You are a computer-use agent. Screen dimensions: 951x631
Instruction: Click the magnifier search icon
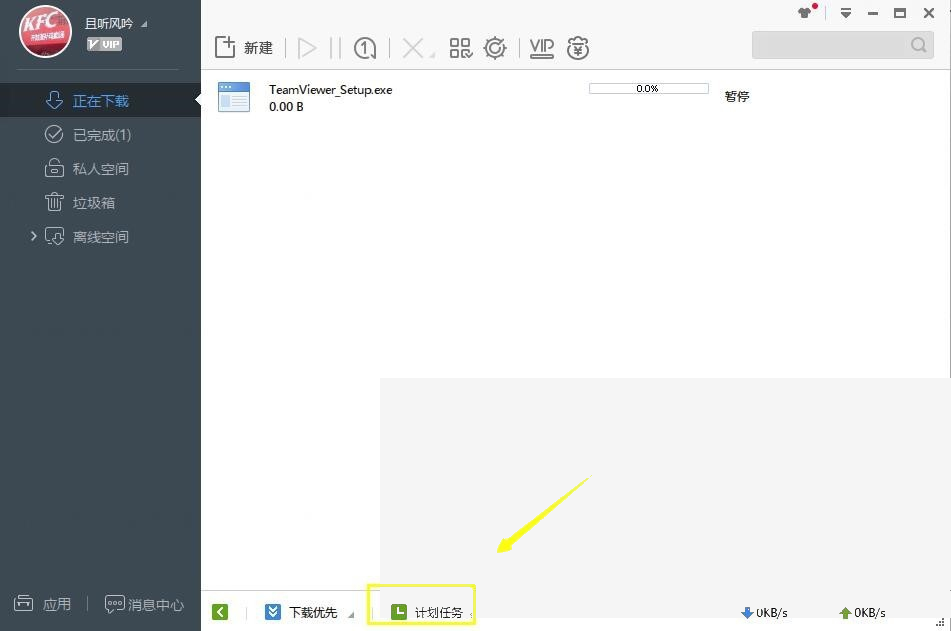(x=919, y=45)
